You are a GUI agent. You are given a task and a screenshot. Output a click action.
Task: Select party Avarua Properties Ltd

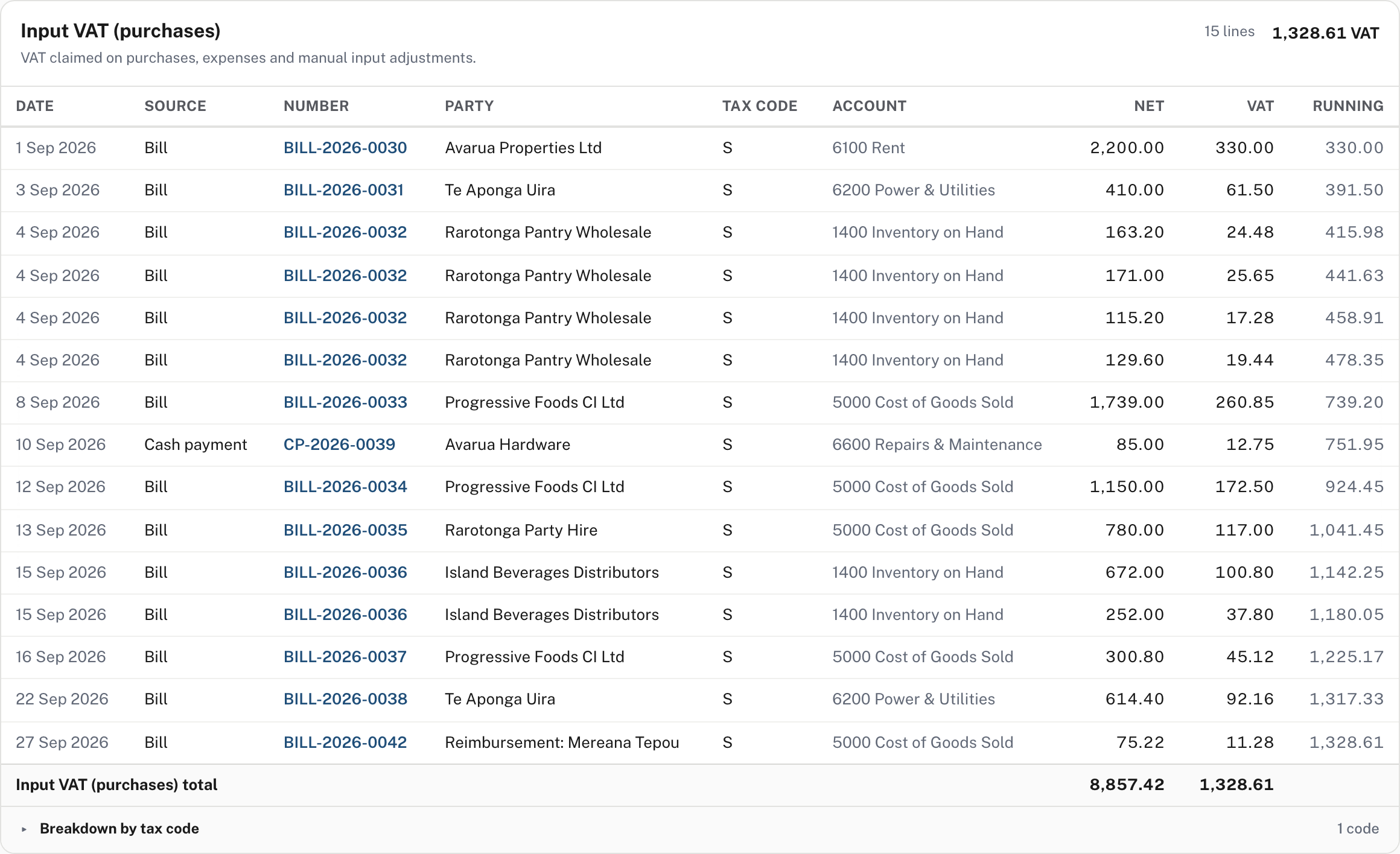click(523, 148)
